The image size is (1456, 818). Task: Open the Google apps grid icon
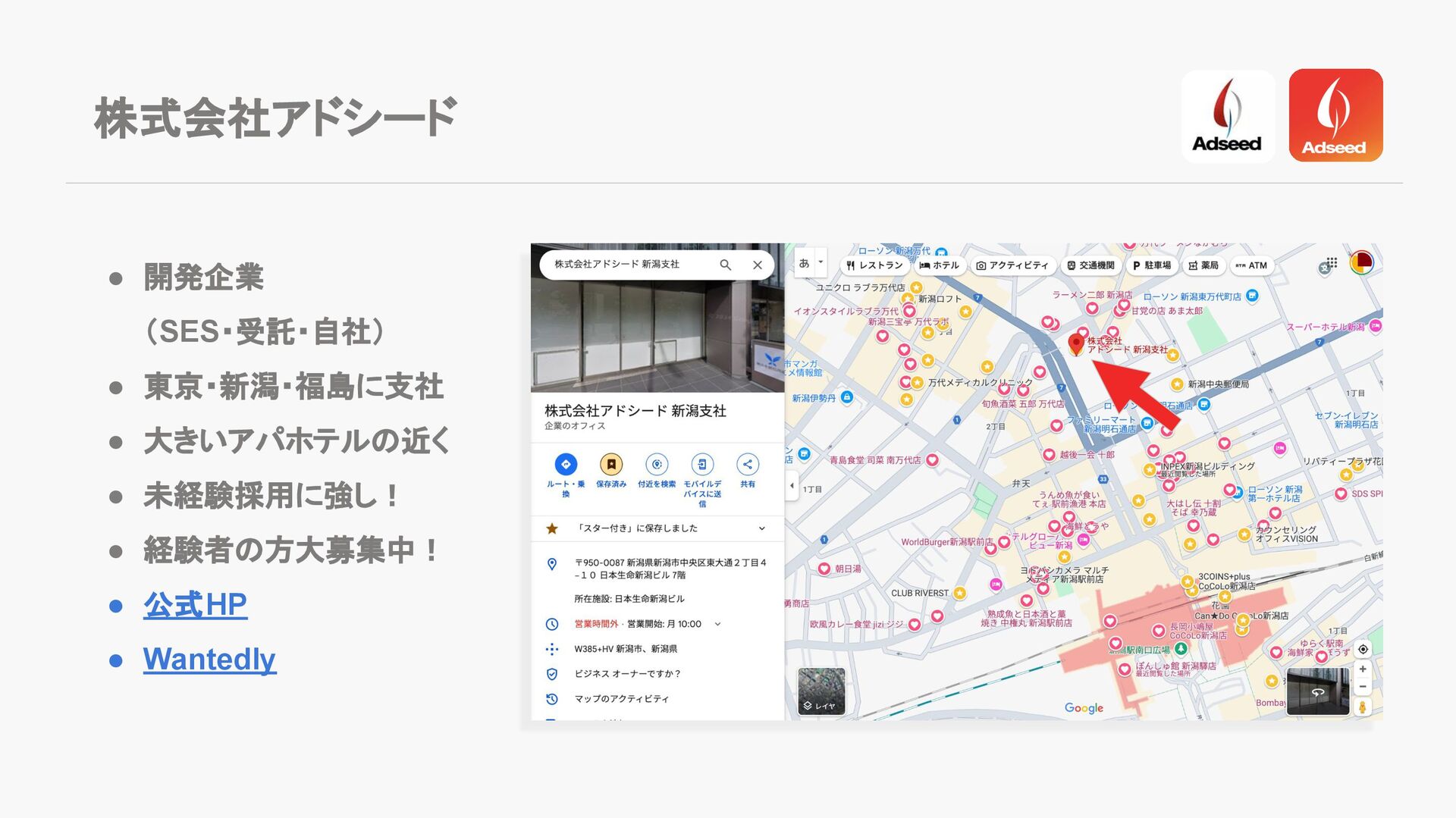click(1332, 263)
